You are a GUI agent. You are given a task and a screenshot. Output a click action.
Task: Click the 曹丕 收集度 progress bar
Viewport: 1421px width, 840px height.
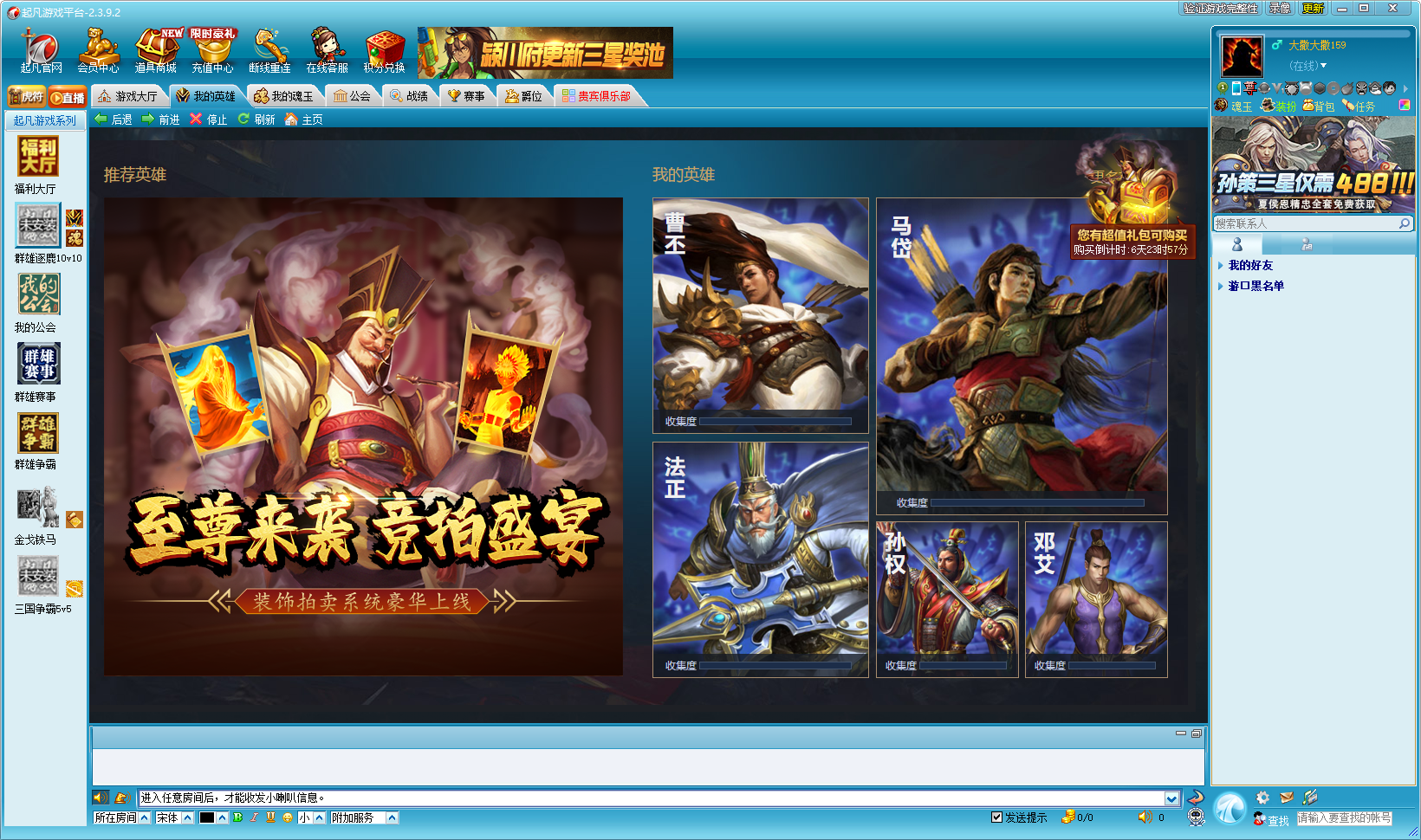(x=775, y=422)
